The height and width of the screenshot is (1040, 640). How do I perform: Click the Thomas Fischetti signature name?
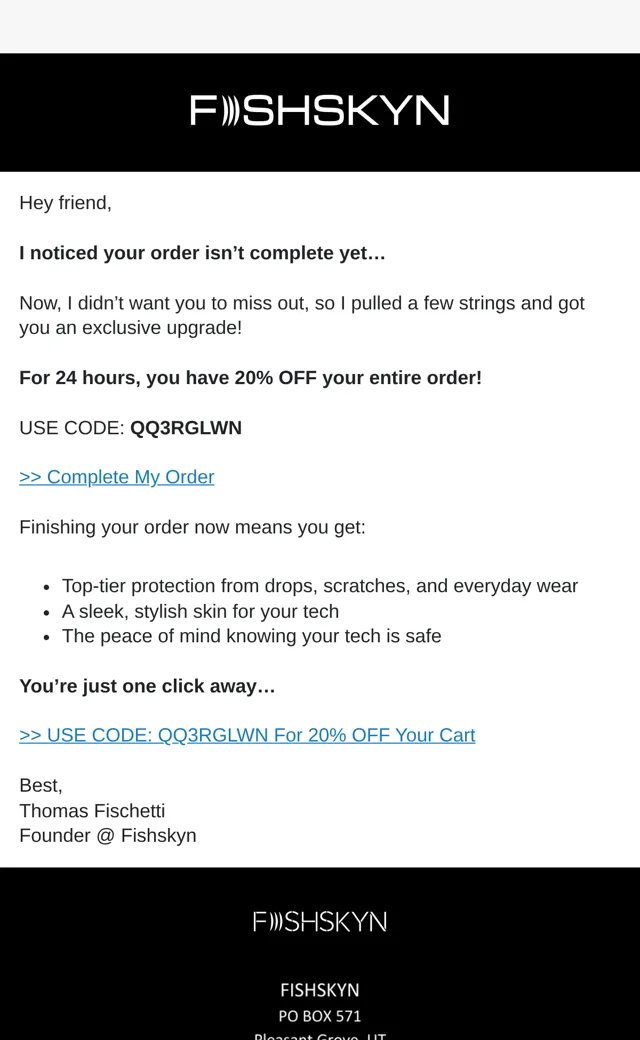click(92, 811)
